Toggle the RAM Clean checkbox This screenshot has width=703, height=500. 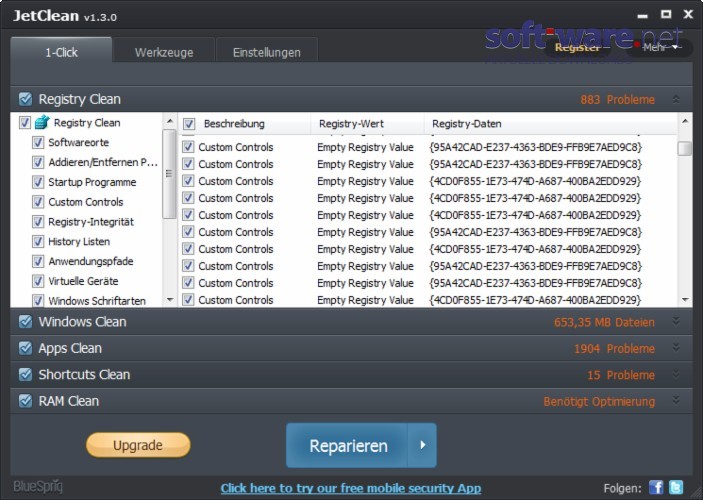tap(26, 401)
